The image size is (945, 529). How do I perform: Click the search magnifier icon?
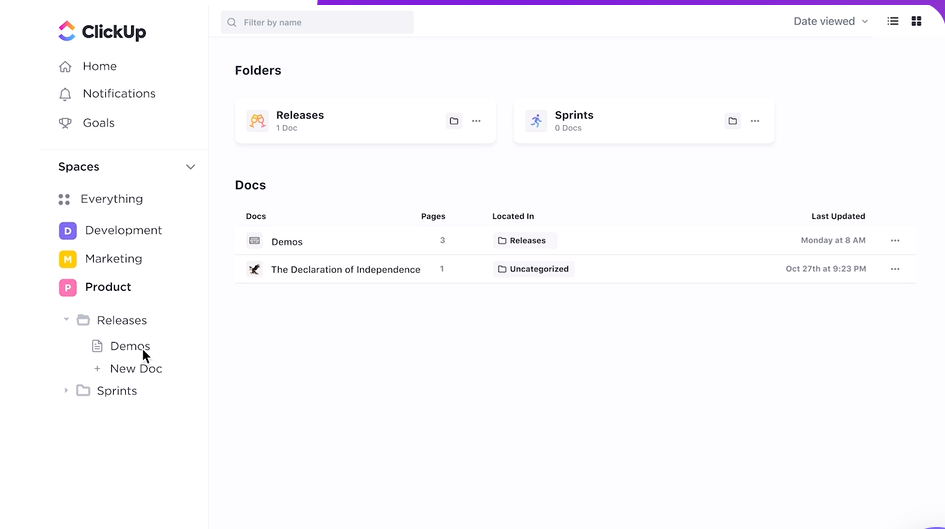pos(231,22)
